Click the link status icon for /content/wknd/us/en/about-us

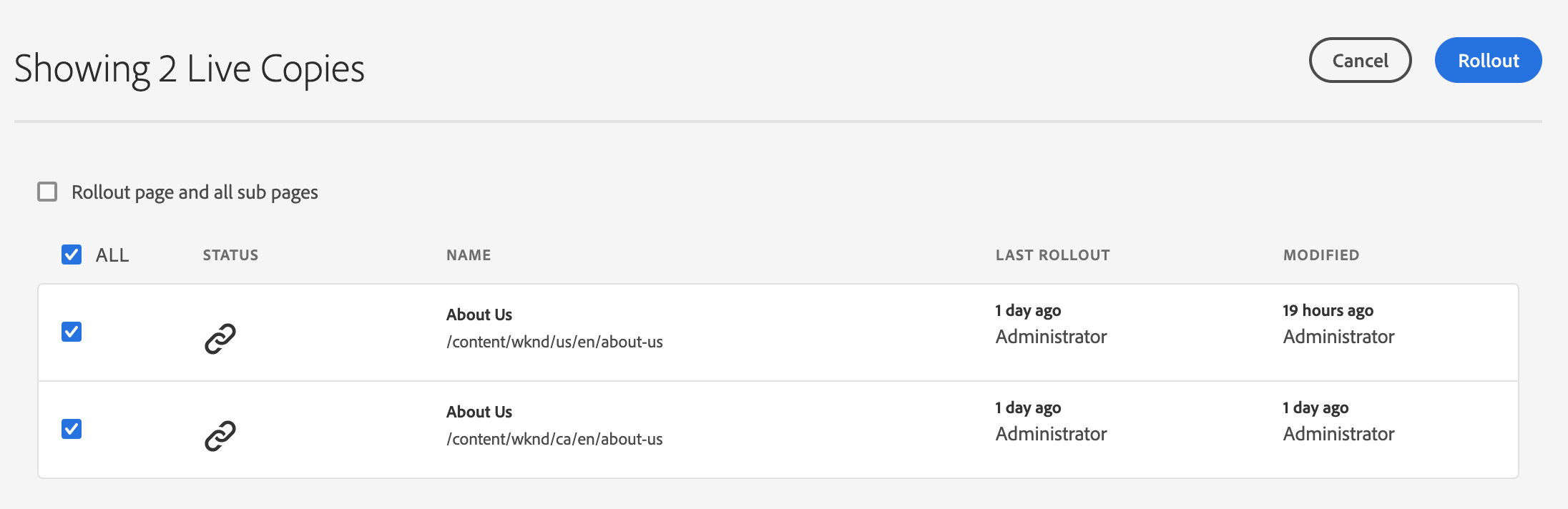coord(220,339)
